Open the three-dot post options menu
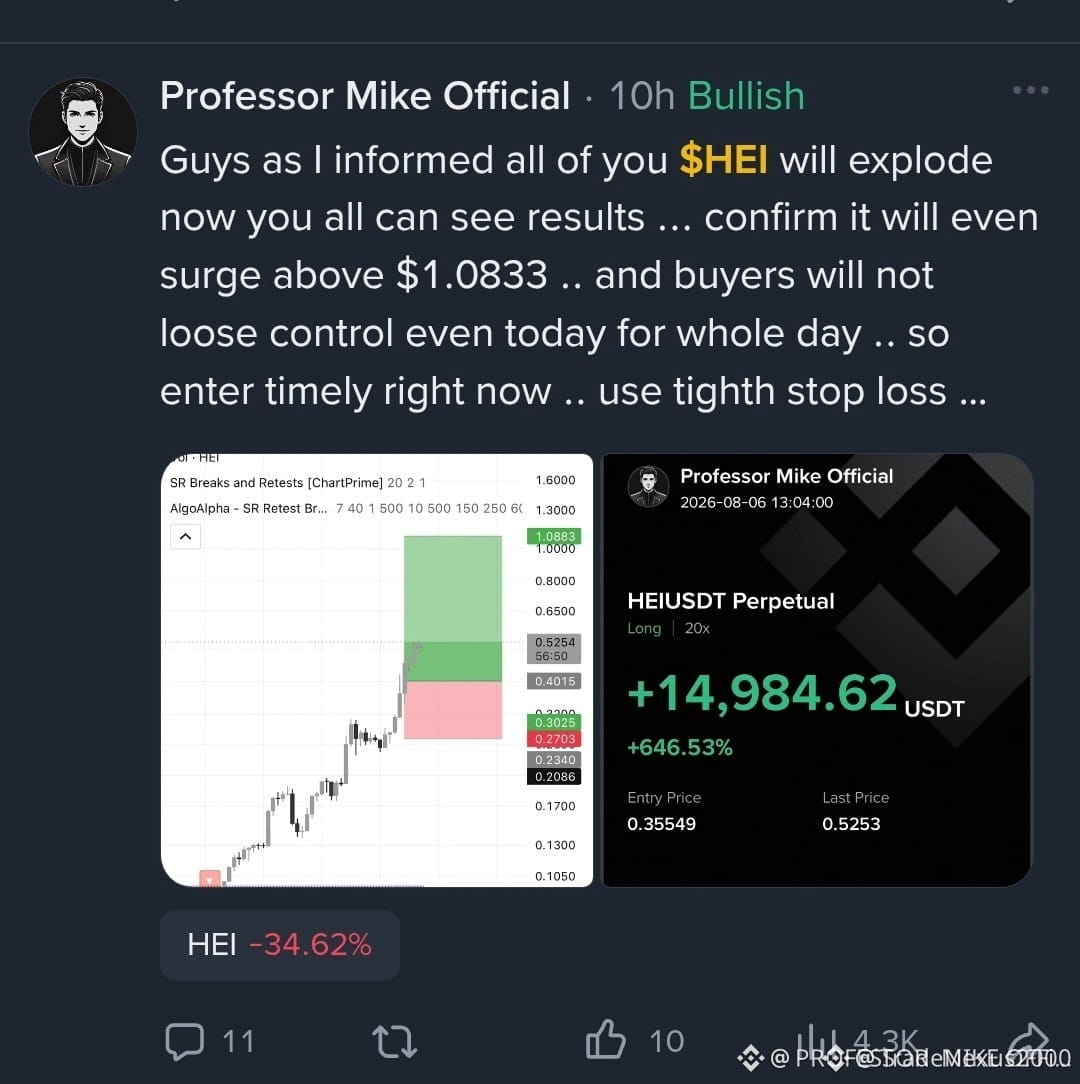The height and width of the screenshot is (1084, 1080). pos(1030,90)
